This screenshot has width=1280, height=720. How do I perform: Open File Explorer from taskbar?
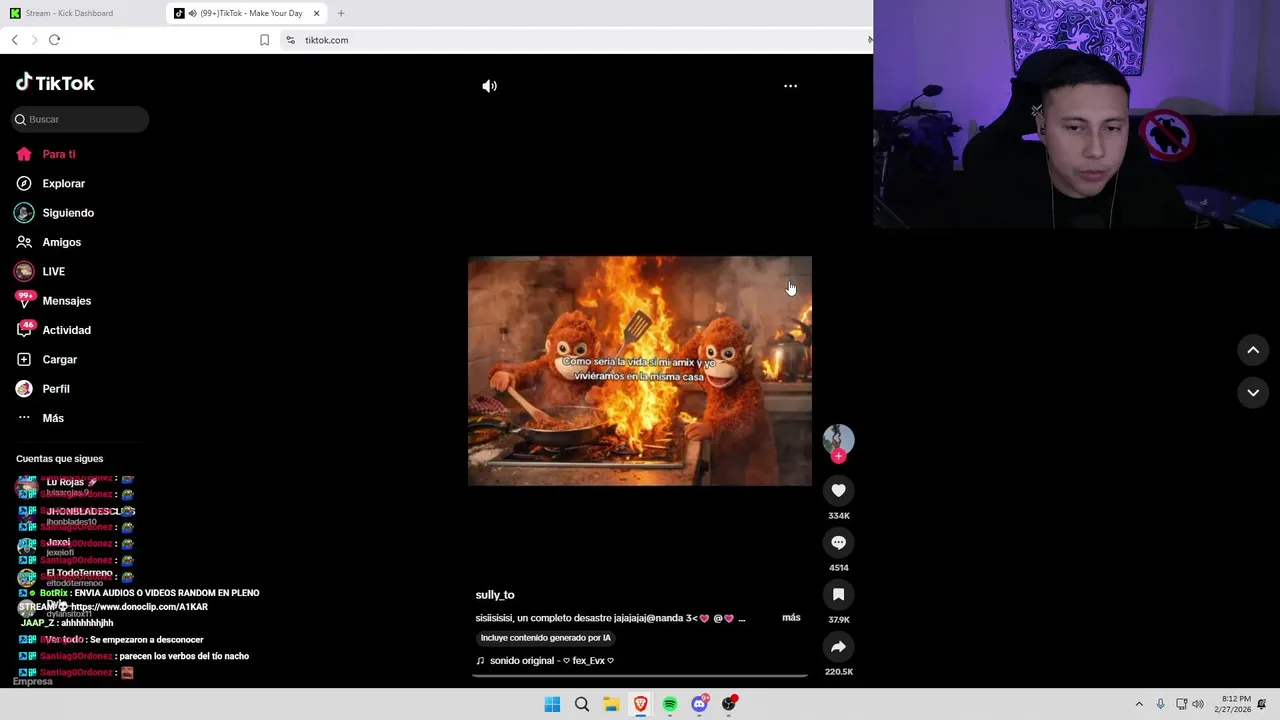611,704
